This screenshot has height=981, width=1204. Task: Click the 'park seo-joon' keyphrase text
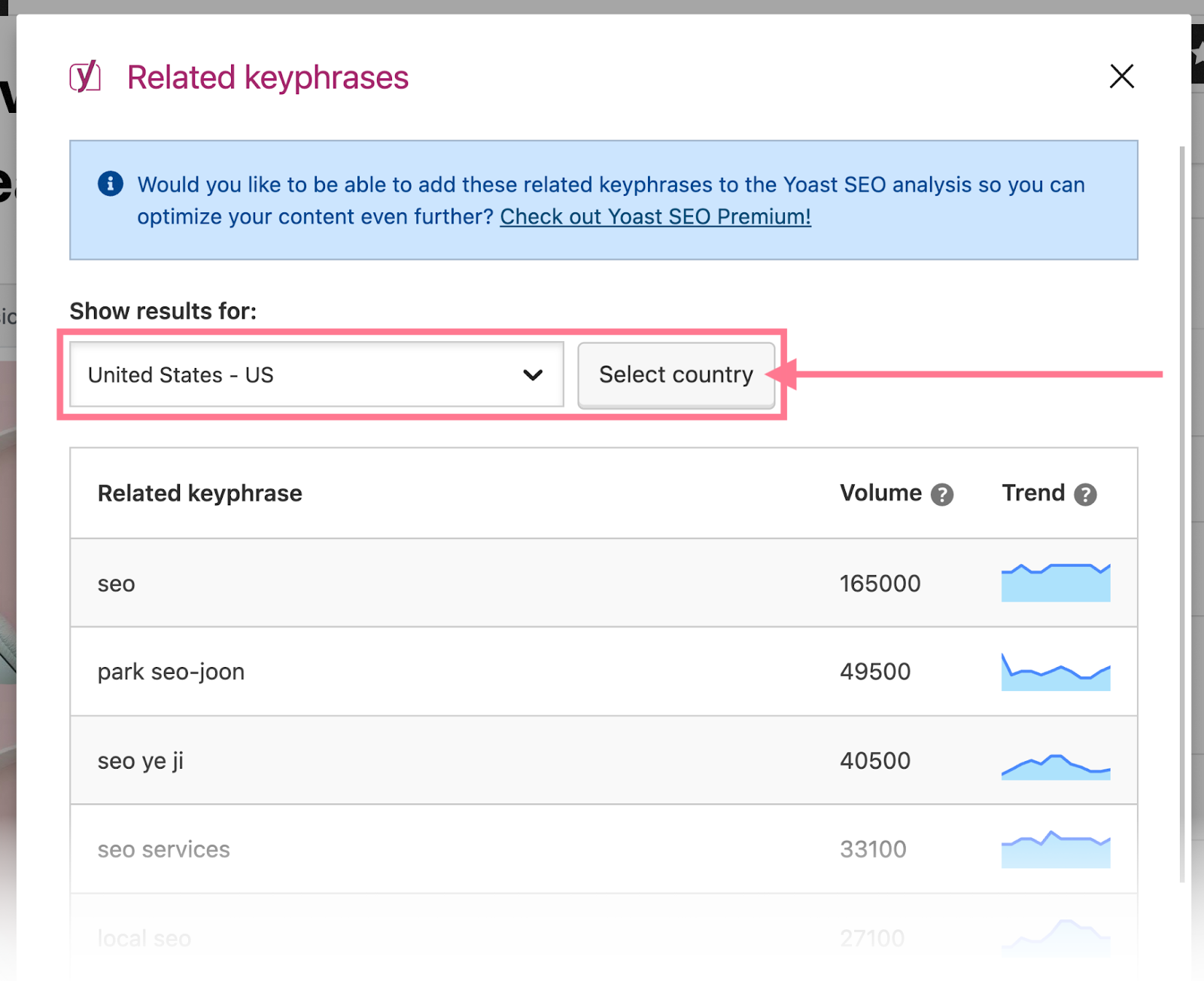[171, 672]
